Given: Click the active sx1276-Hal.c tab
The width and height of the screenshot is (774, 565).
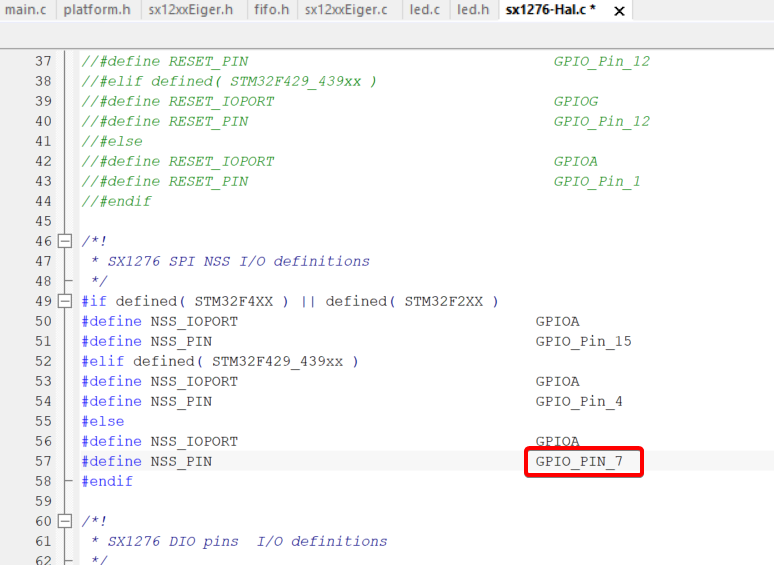Looking at the screenshot, I should point(550,10).
